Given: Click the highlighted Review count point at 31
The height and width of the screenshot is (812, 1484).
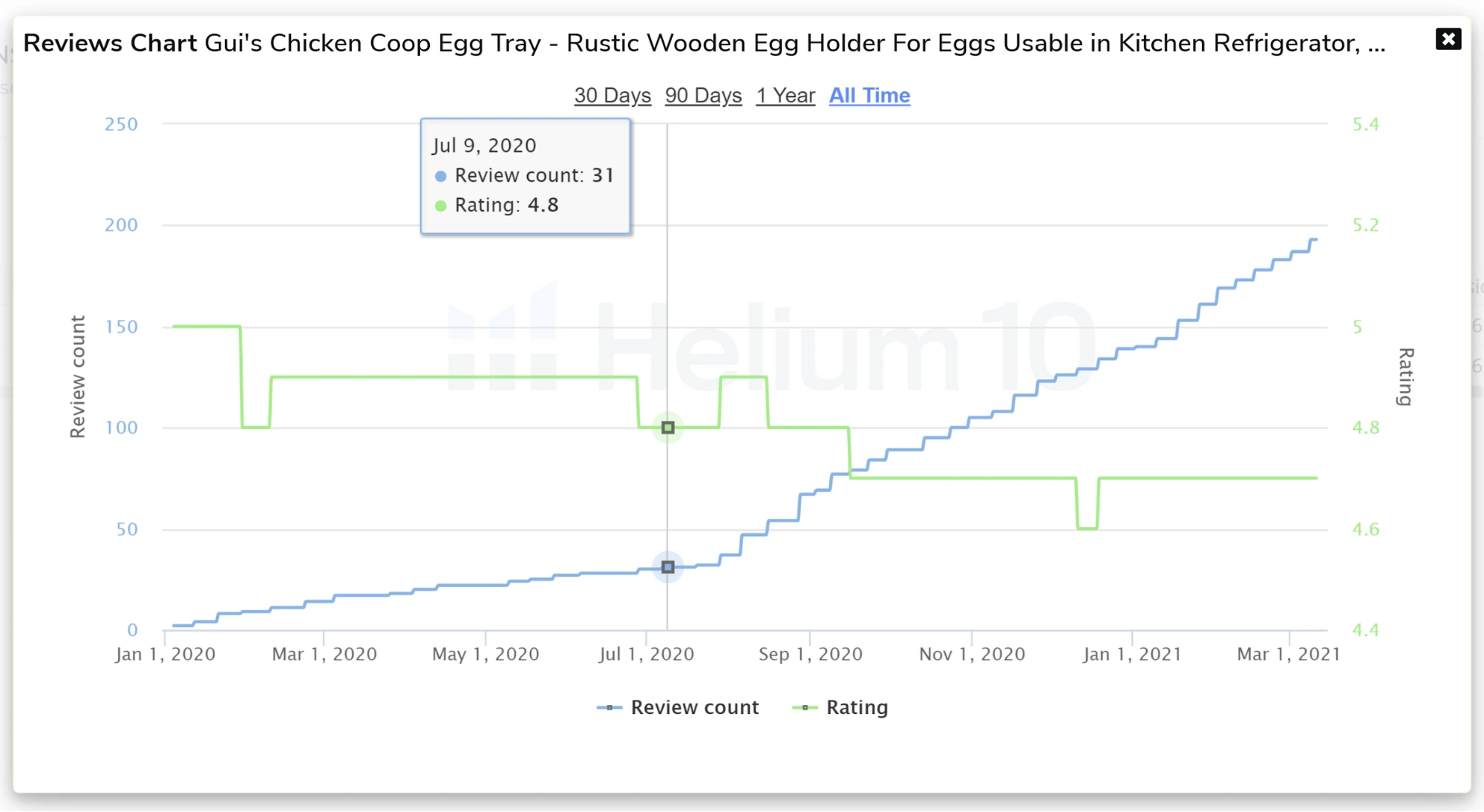Looking at the screenshot, I should (x=668, y=567).
